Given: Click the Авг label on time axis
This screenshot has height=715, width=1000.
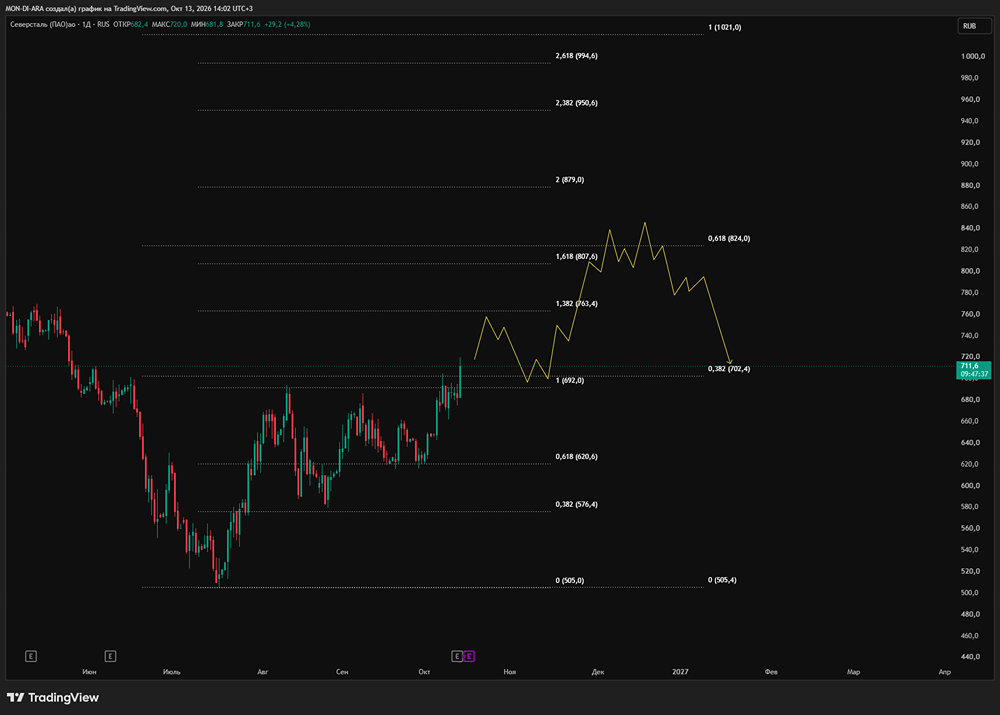Looking at the screenshot, I should pos(263,672).
